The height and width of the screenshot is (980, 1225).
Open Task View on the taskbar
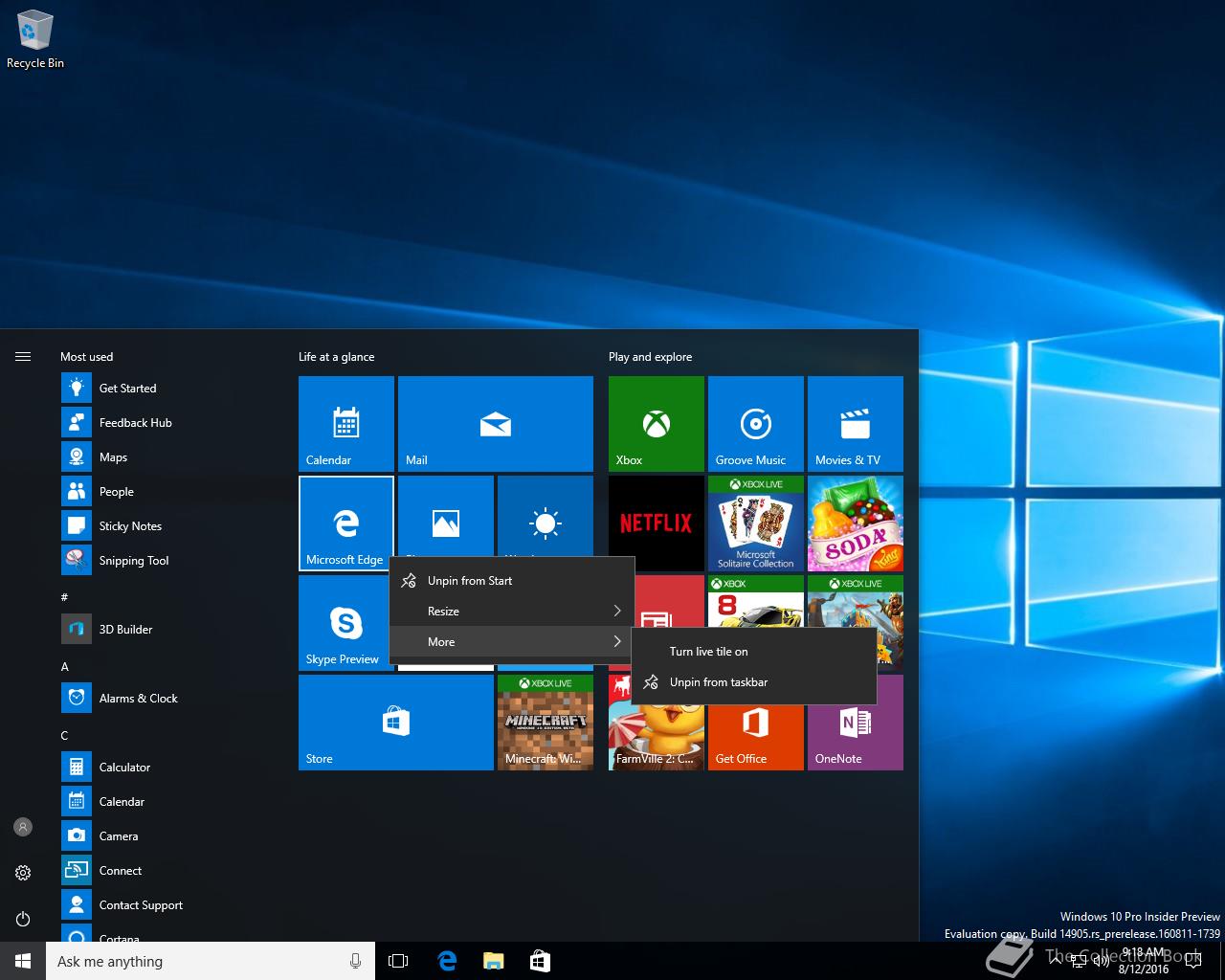[398, 961]
